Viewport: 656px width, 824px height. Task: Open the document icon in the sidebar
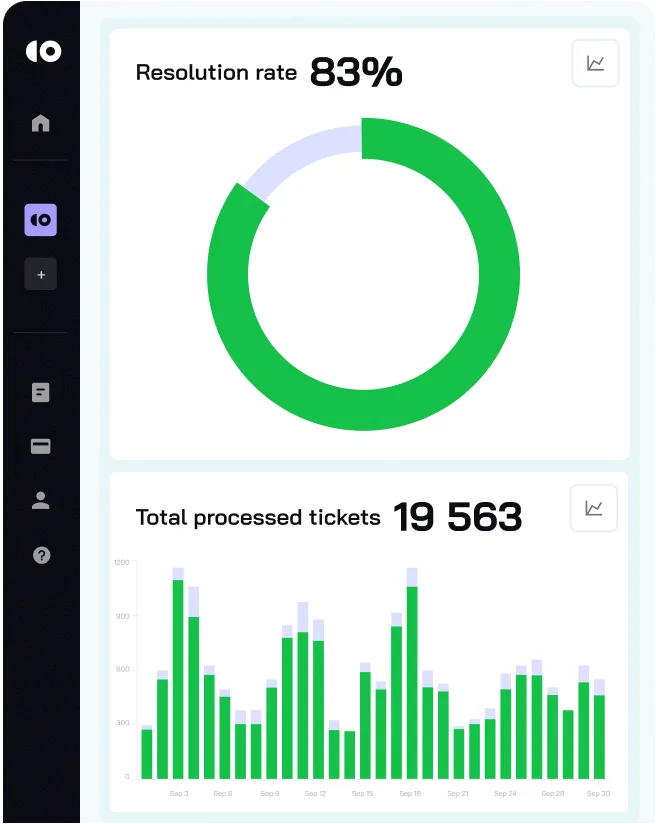tap(41, 393)
